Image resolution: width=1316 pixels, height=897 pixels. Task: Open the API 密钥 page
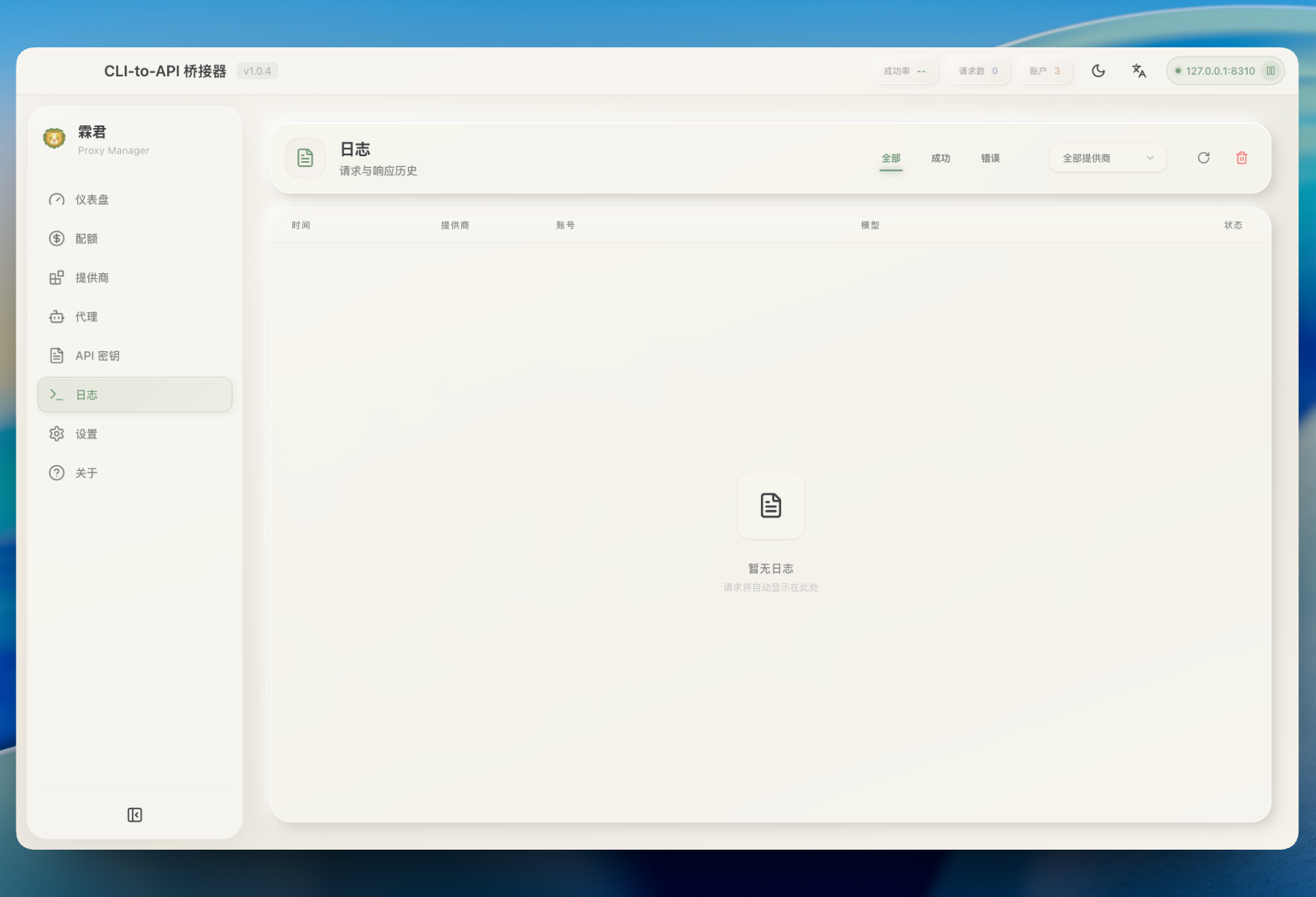(135, 355)
